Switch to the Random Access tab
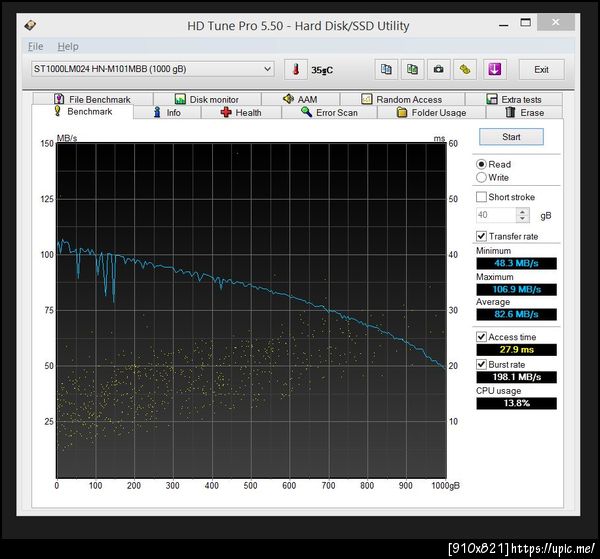The image size is (600, 559). click(x=402, y=99)
